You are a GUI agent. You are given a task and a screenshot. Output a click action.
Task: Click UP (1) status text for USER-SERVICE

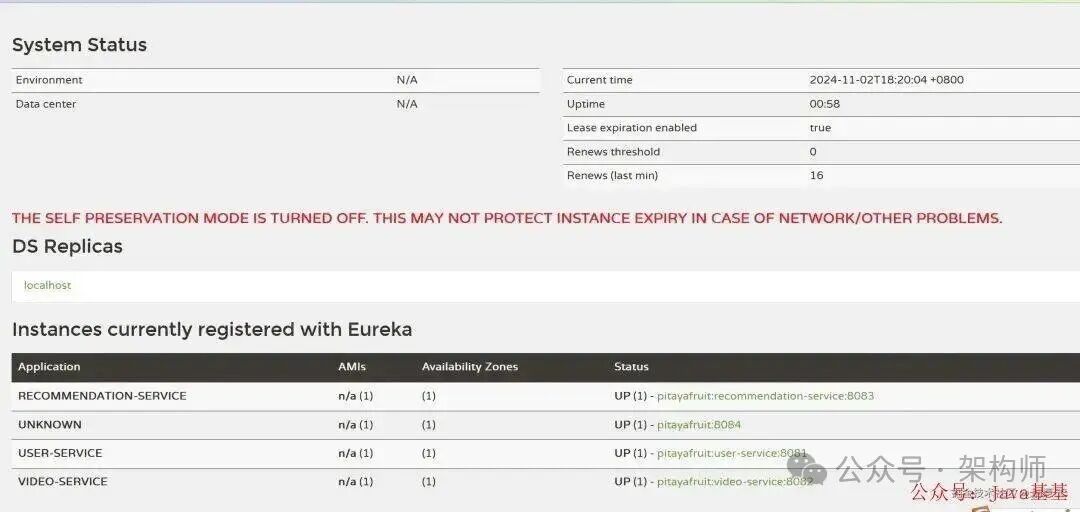pos(630,453)
